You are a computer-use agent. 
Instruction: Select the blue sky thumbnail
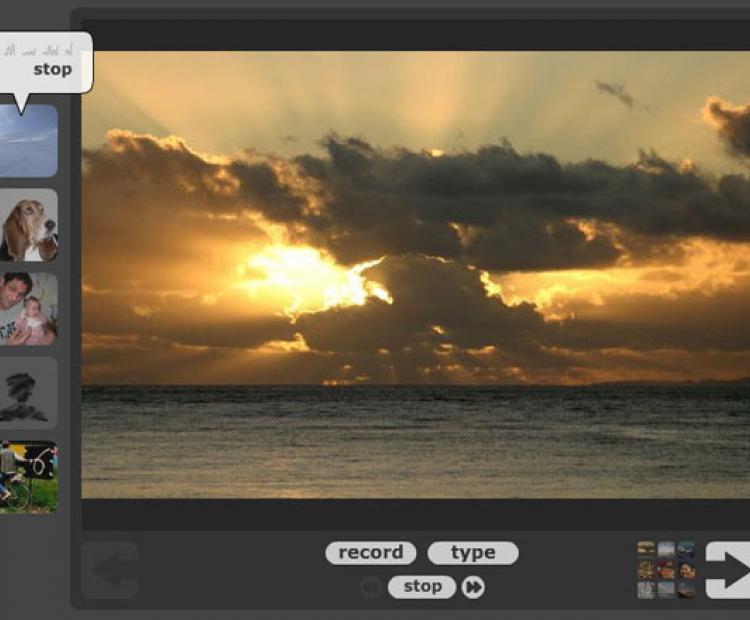tap(28, 141)
